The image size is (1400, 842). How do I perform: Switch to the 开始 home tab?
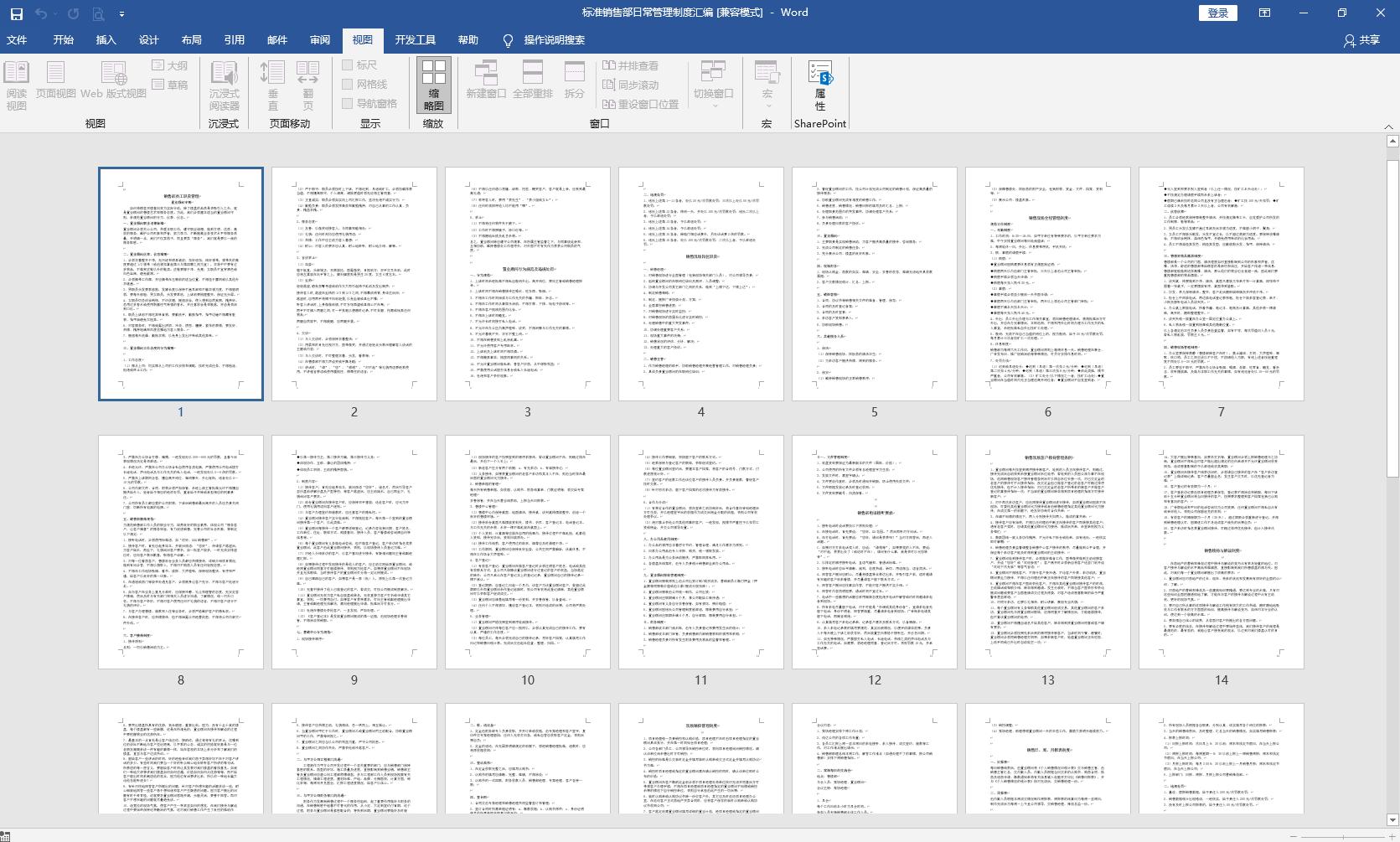pos(64,40)
